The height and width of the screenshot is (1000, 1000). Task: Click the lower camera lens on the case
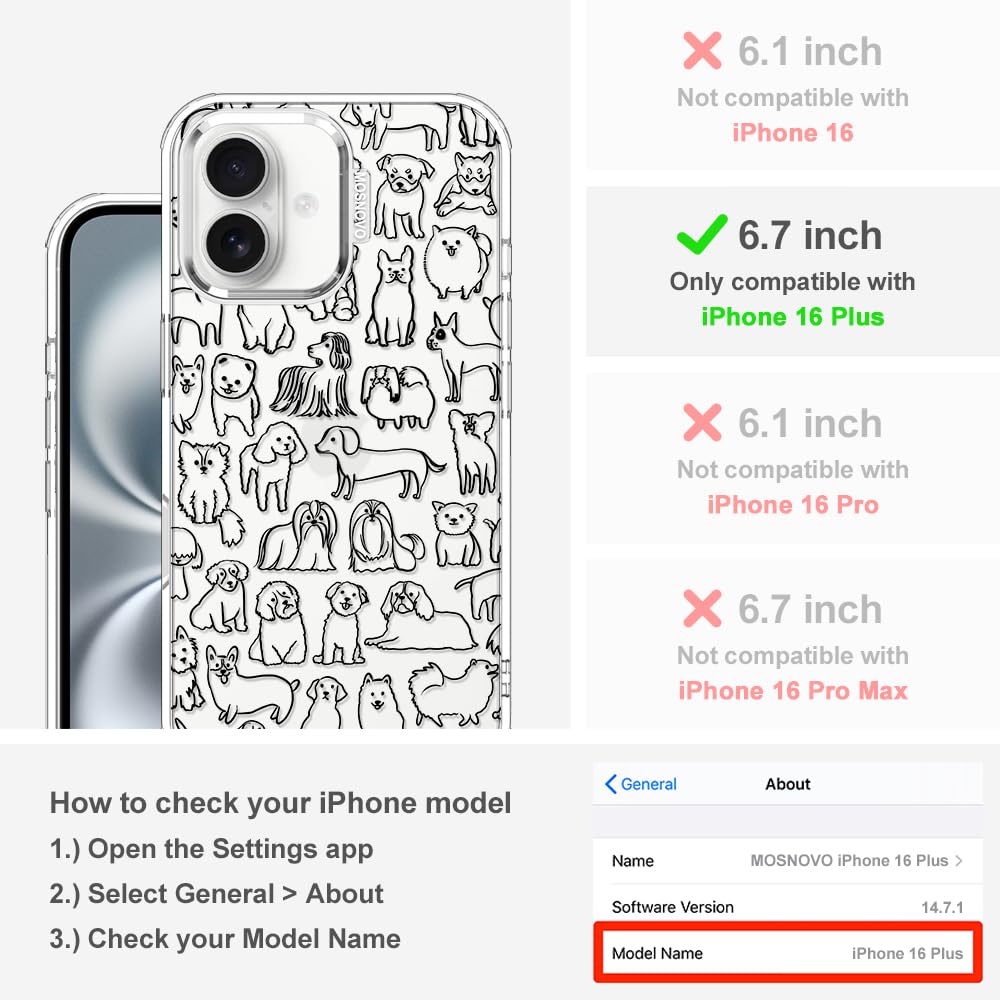pos(236,243)
